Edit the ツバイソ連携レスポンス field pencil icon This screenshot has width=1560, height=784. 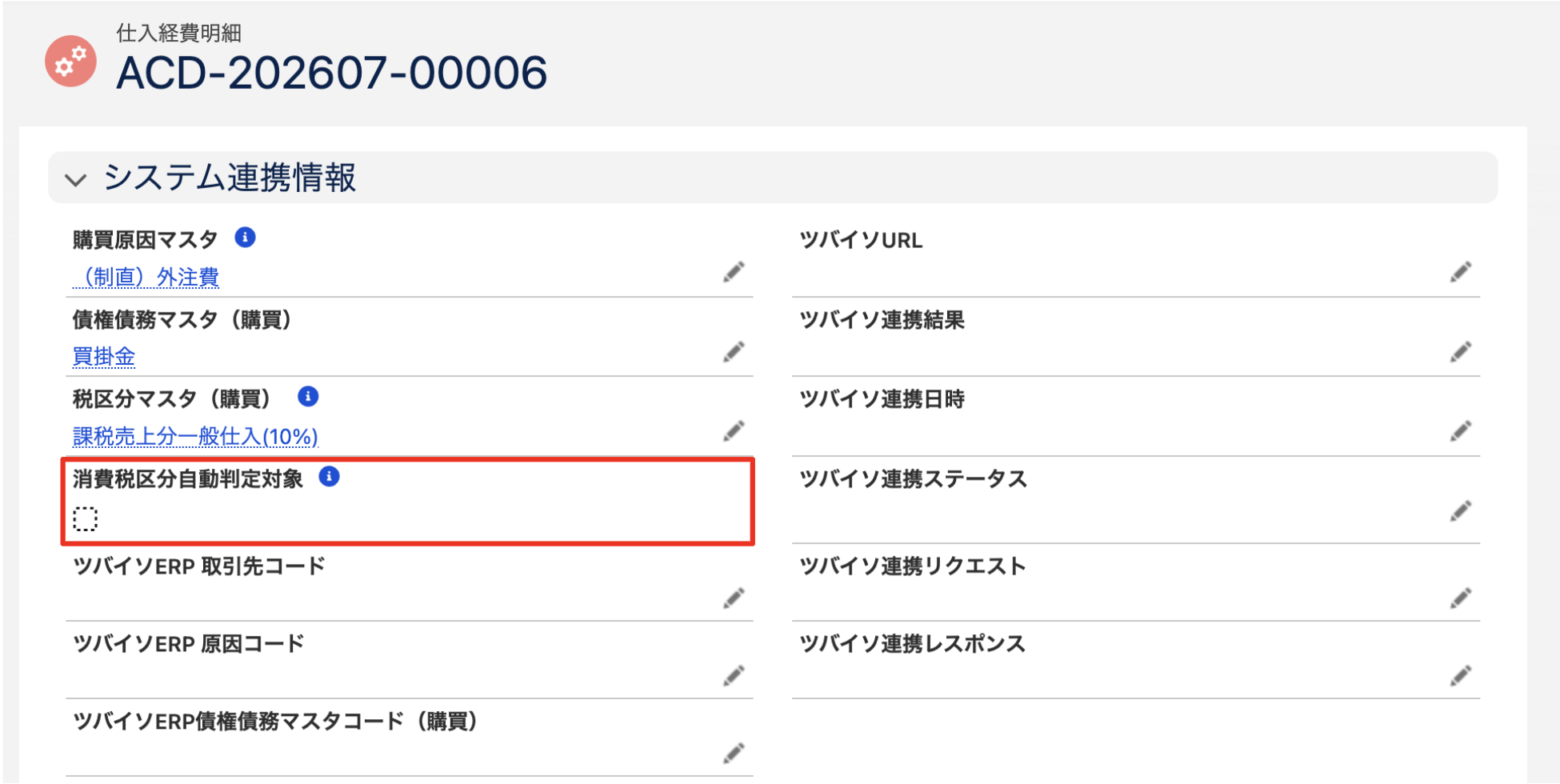click(x=1461, y=676)
